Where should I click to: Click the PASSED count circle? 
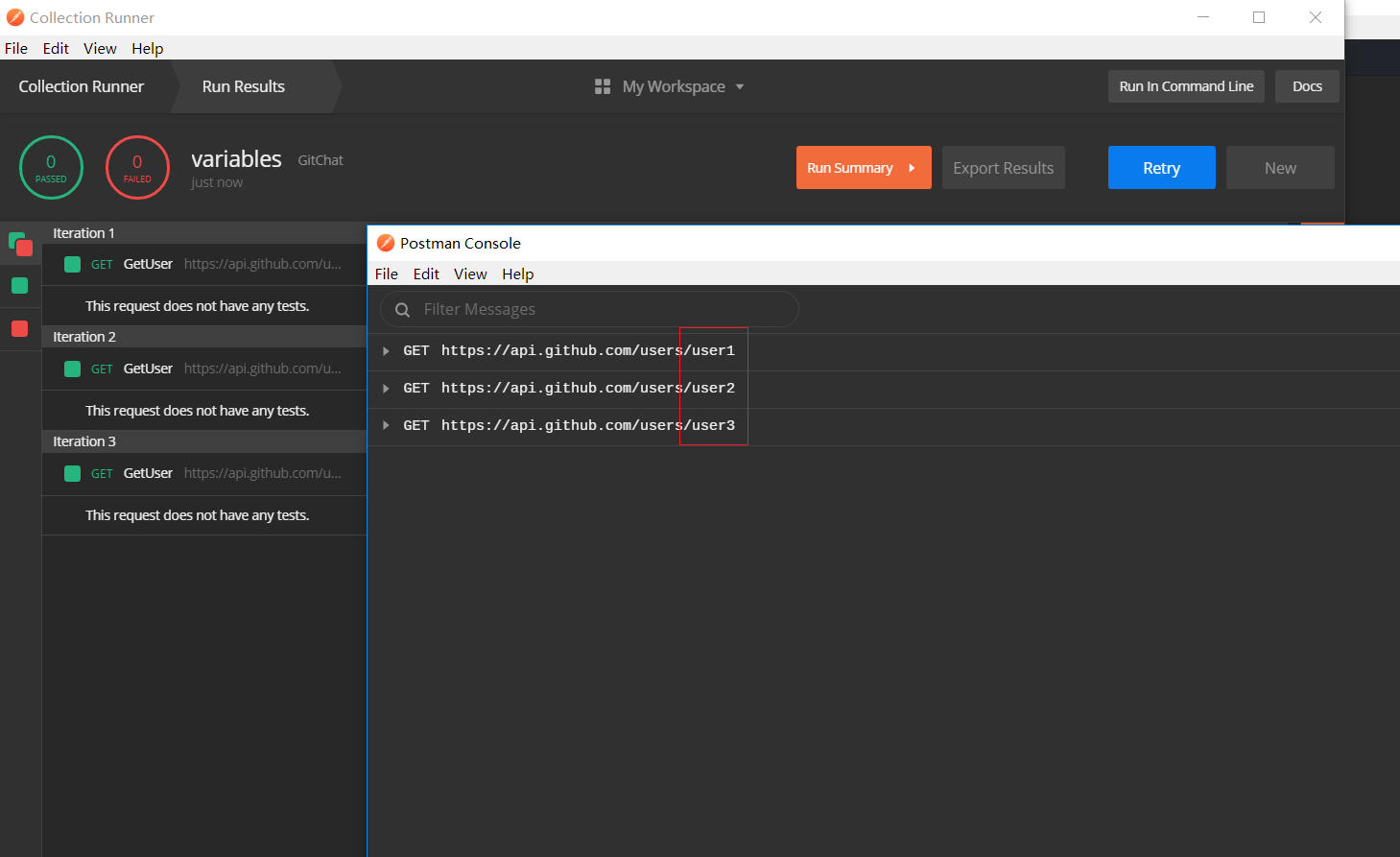51,168
